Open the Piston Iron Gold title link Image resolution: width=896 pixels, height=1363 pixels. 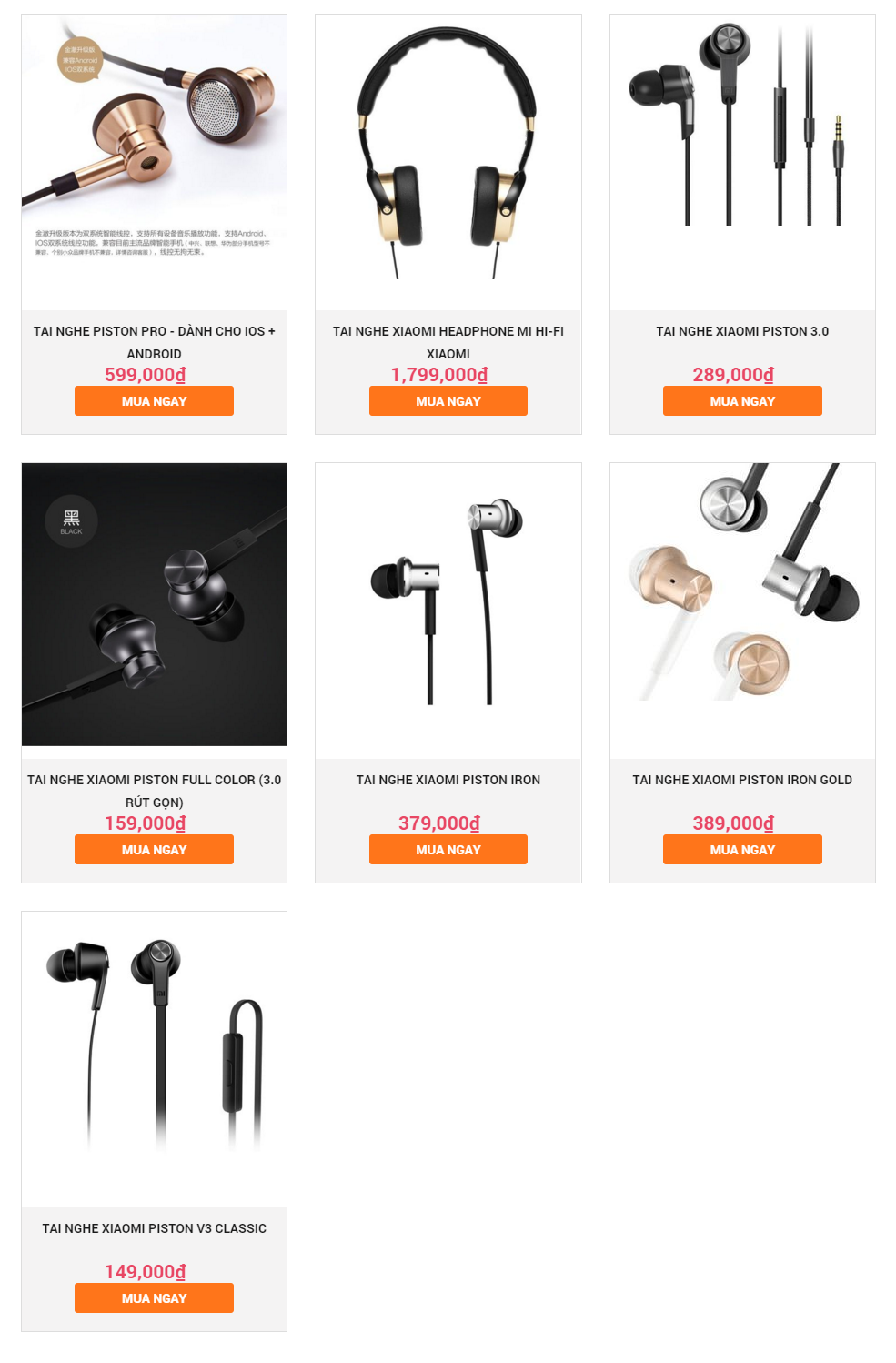click(x=742, y=780)
